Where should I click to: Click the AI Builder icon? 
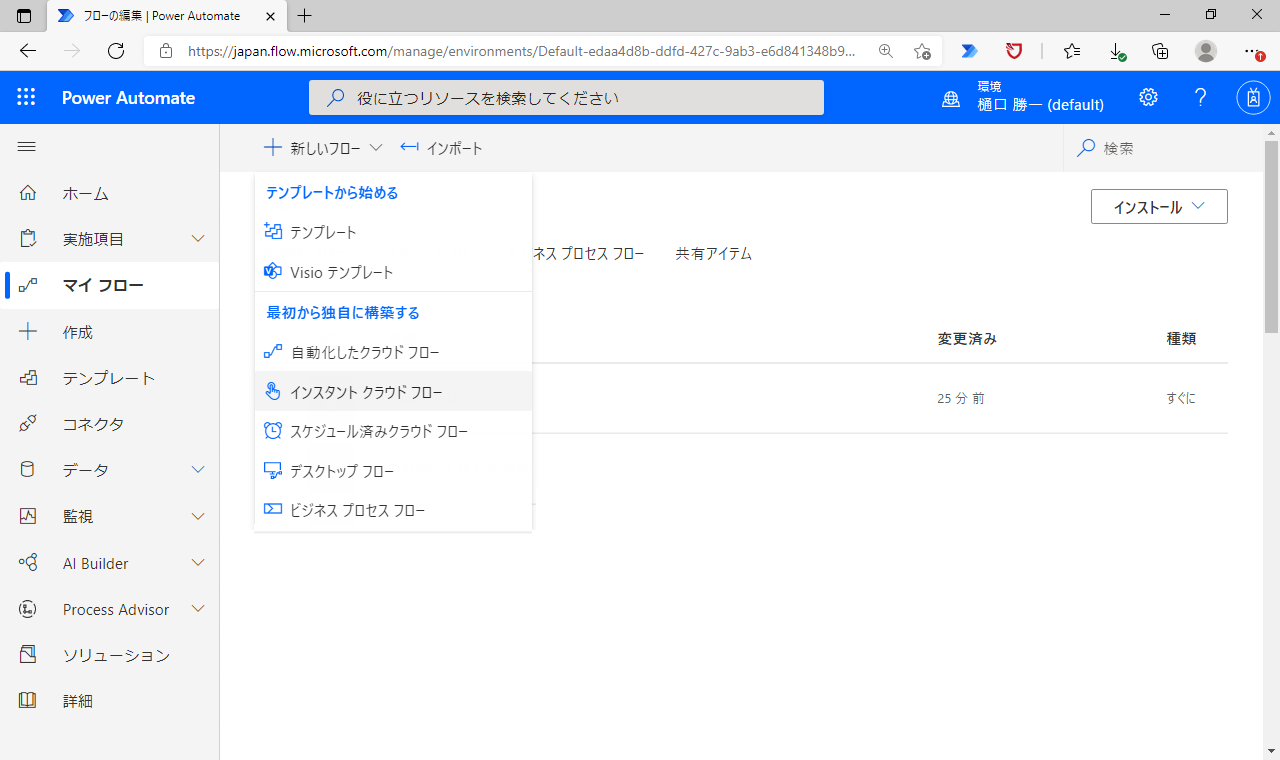28,563
